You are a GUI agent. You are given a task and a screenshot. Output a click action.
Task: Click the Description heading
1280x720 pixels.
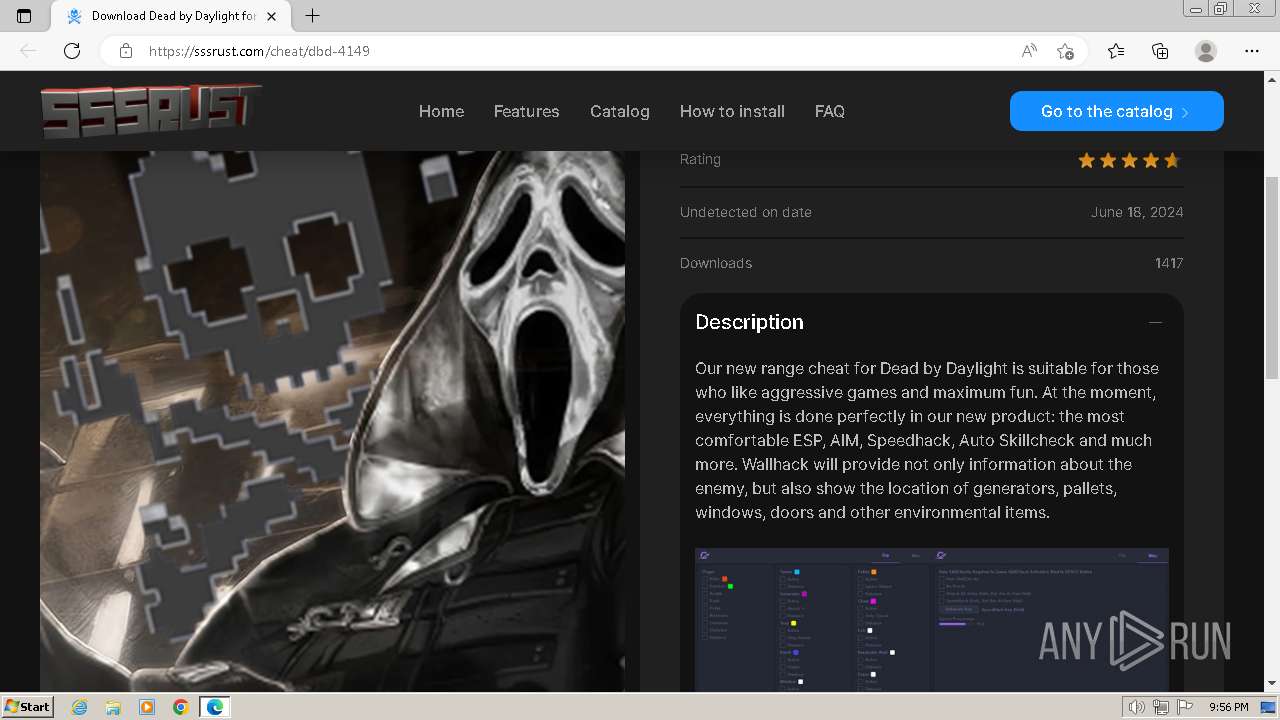coord(749,322)
